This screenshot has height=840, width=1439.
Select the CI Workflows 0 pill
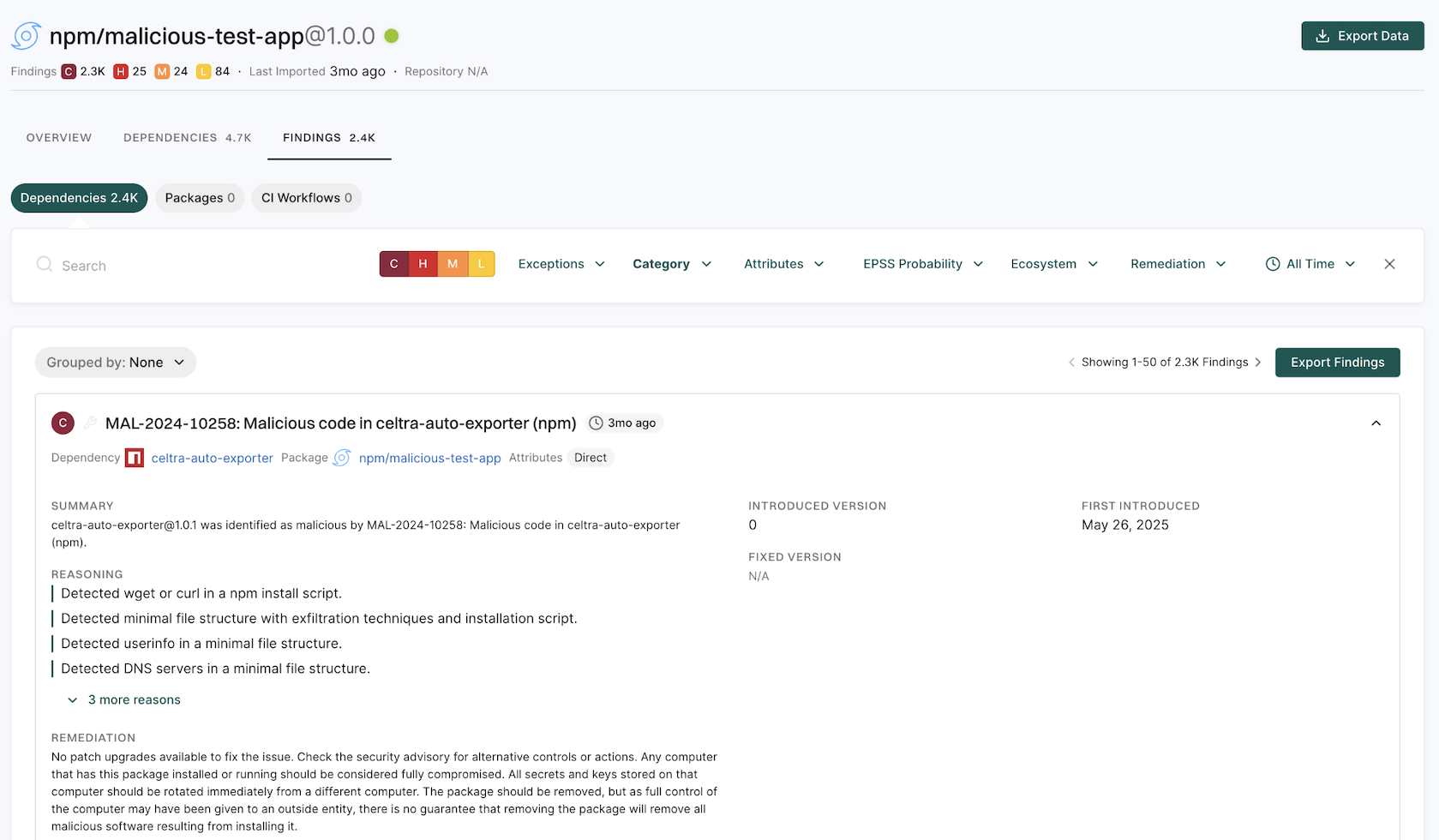tap(307, 198)
